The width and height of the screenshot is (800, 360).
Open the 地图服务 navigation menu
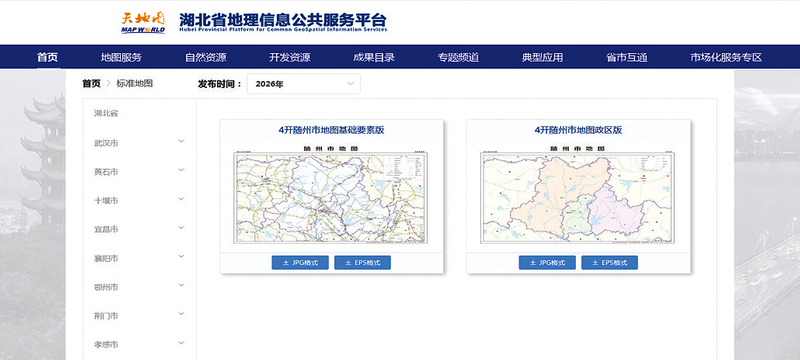[x=121, y=58]
